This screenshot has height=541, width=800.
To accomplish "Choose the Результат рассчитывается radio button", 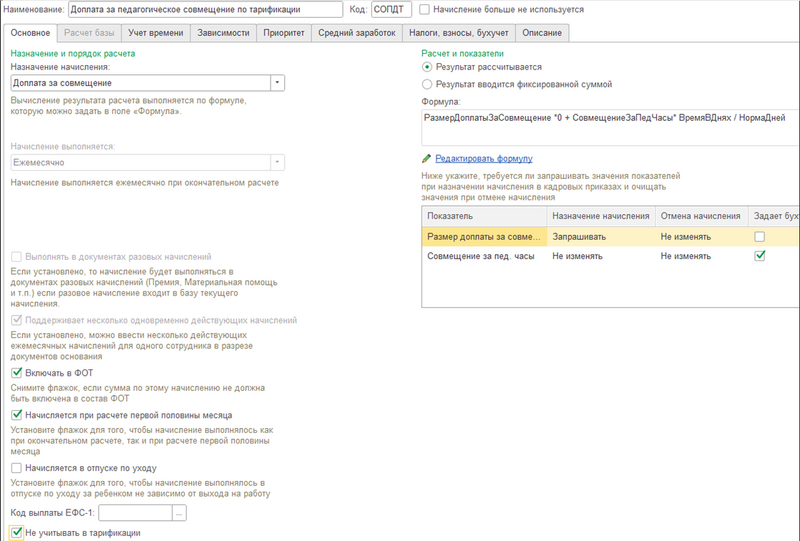I will click(x=428, y=67).
